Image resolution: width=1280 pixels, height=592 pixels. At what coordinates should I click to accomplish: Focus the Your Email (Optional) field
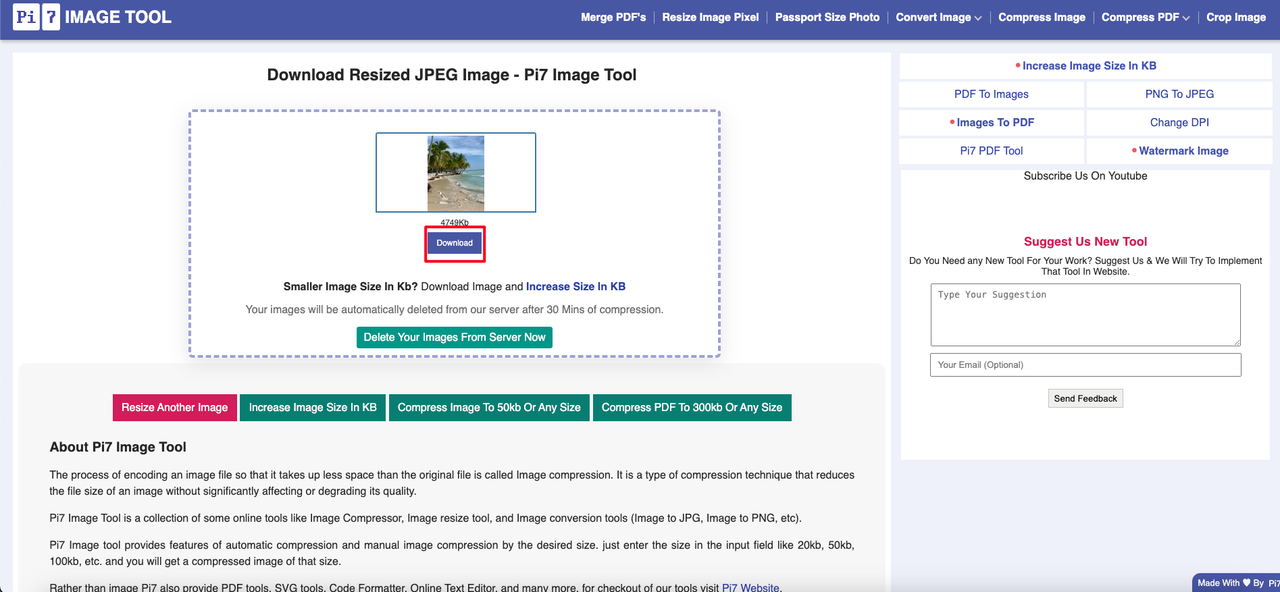point(1085,365)
